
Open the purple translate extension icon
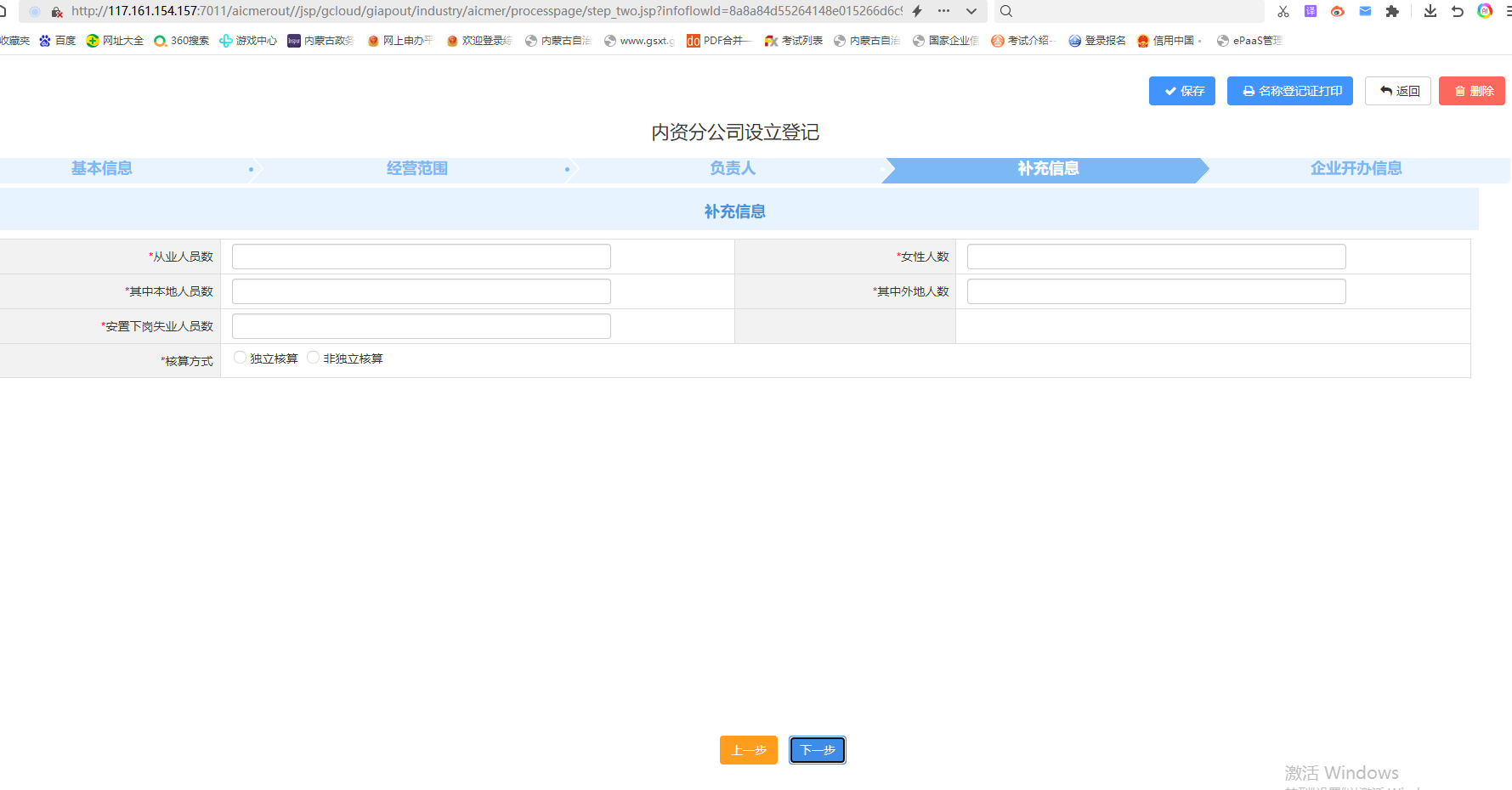(1311, 11)
